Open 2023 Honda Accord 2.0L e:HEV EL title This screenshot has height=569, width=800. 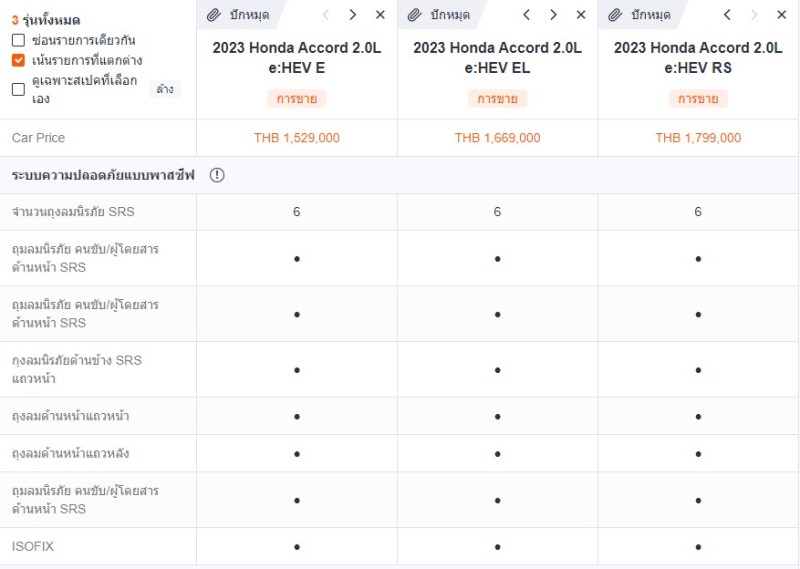point(497,58)
